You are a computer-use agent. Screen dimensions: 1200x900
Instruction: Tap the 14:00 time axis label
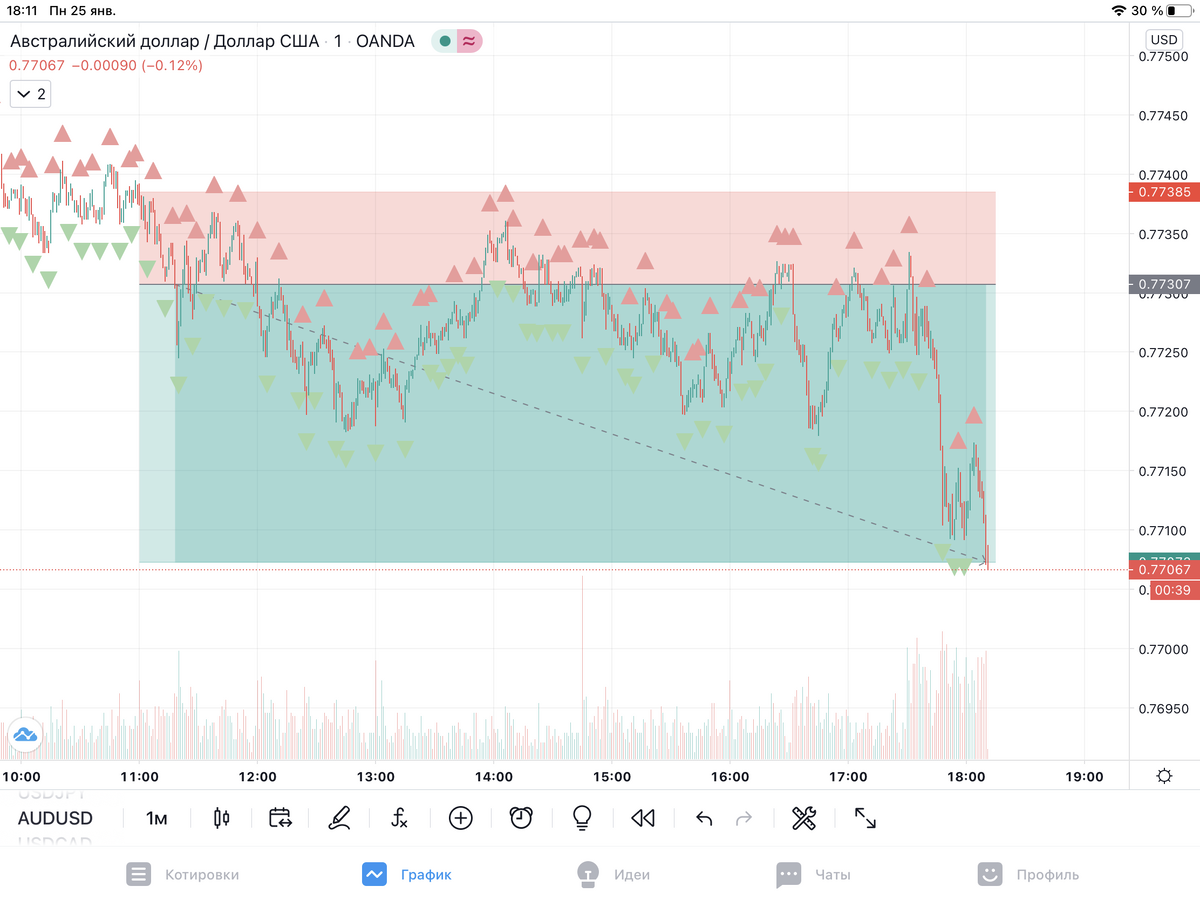coord(494,777)
